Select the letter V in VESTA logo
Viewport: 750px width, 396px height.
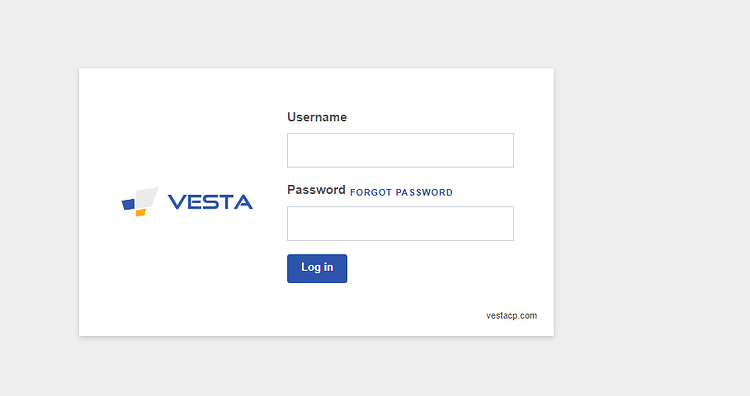click(177, 202)
